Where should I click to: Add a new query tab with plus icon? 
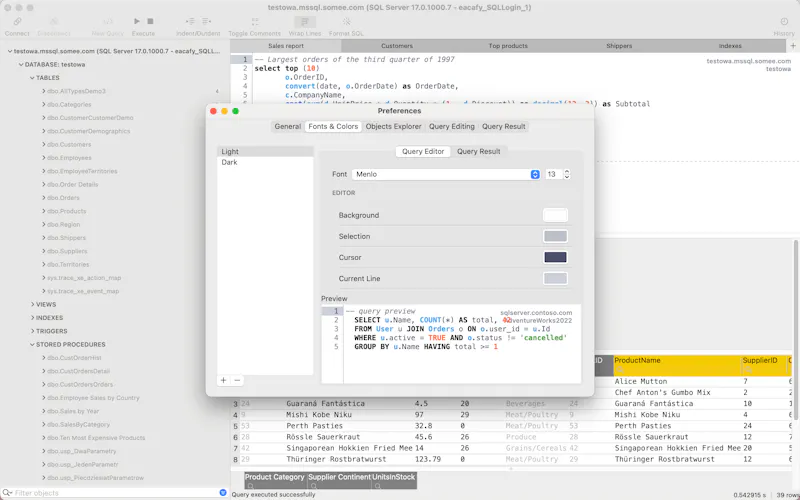793,46
